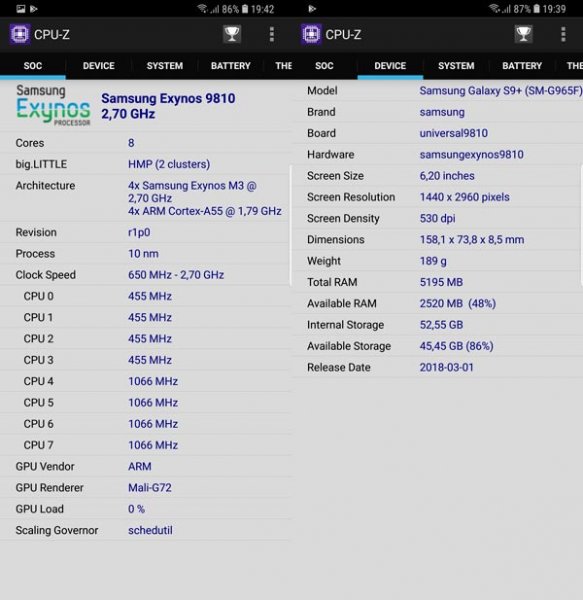Tap the CPU 0 row
Viewport: 583px width, 600px height.
point(145,296)
